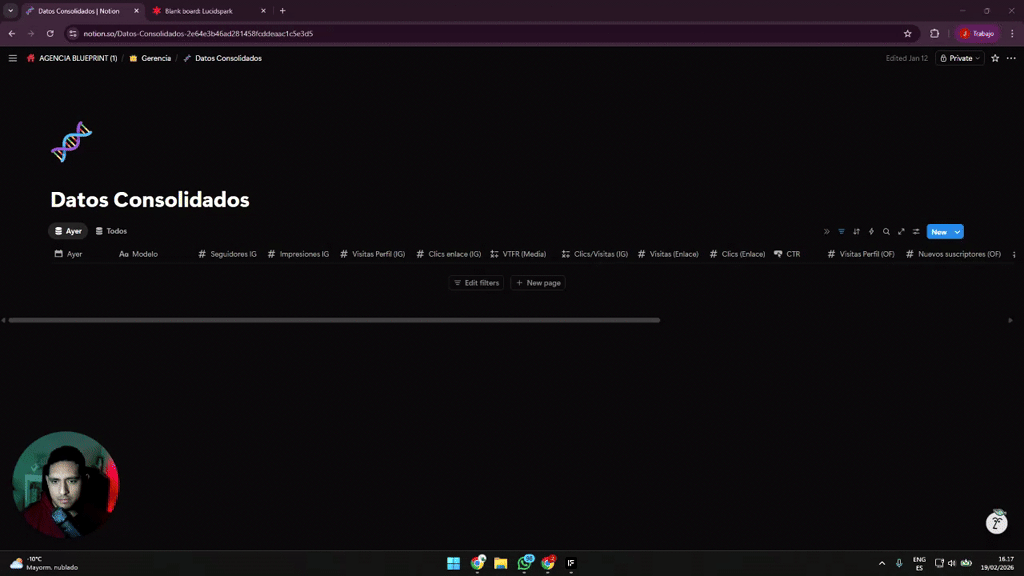Open the sort options icon
This screenshot has height=576, width=1024.
click(857, 231)
